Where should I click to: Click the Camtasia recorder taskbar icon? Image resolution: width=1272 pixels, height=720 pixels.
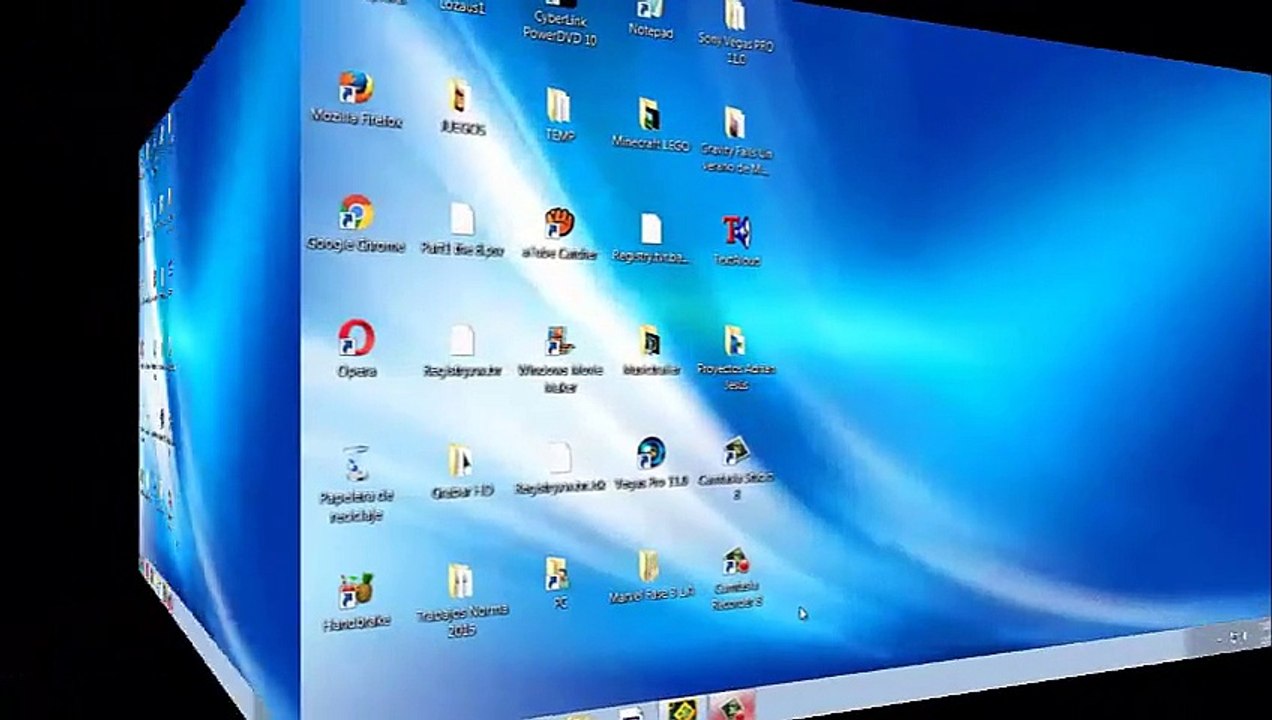click(732, 709)
